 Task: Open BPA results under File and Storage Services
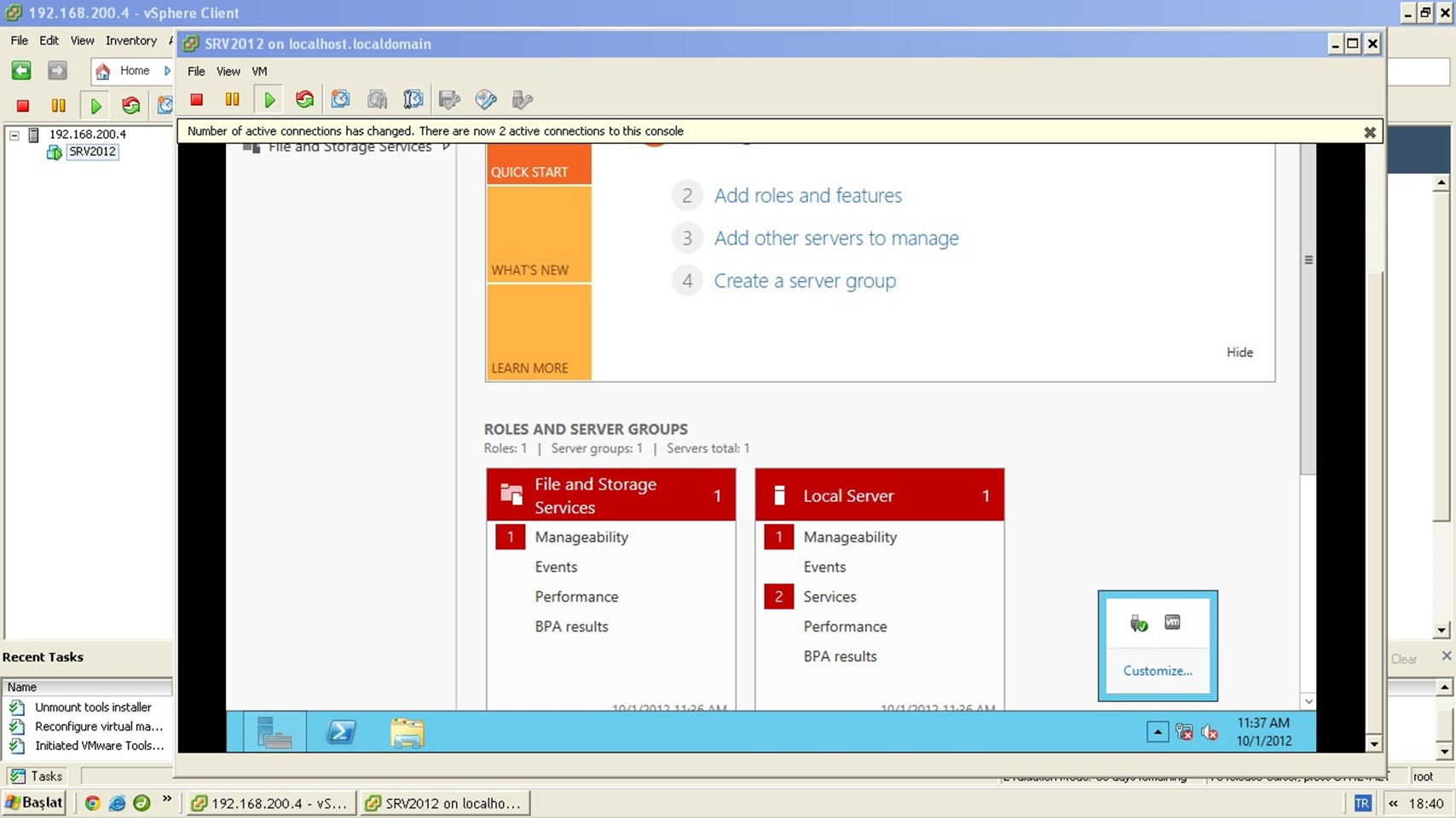click(571, 626)
